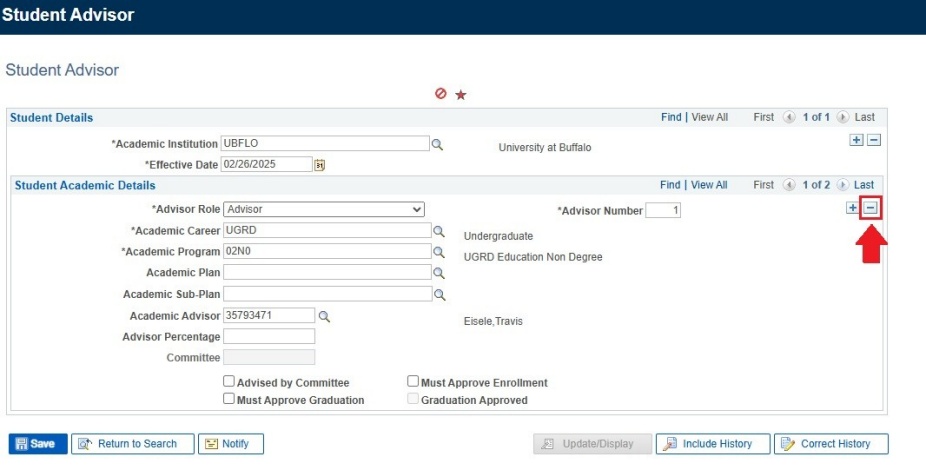The image size is (926, 470).
Task: Open Academic Career lookup magnifier
Action: pyautogui.click(x=439, y=231)
